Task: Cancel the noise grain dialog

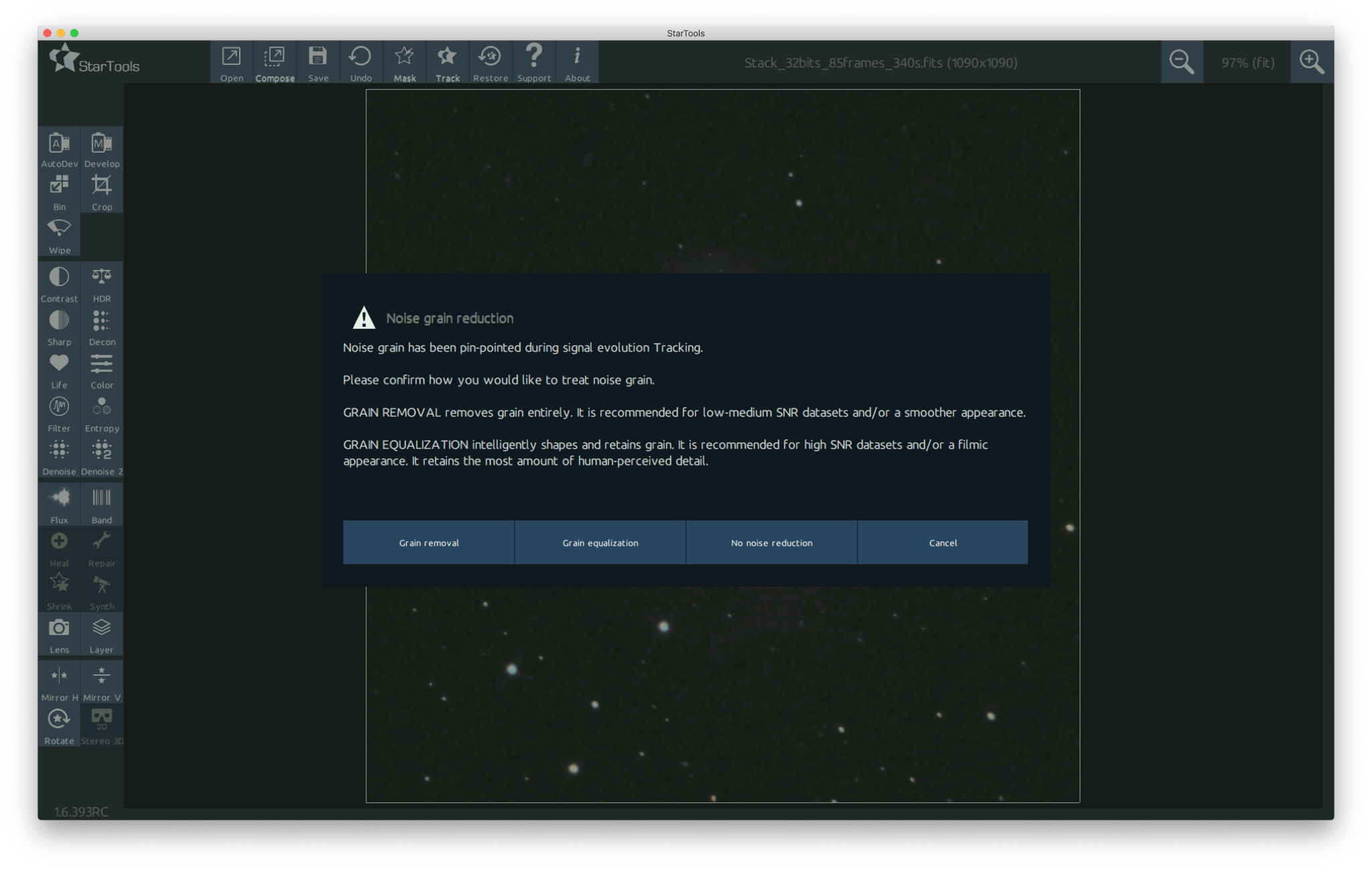Action: [943, 542]
